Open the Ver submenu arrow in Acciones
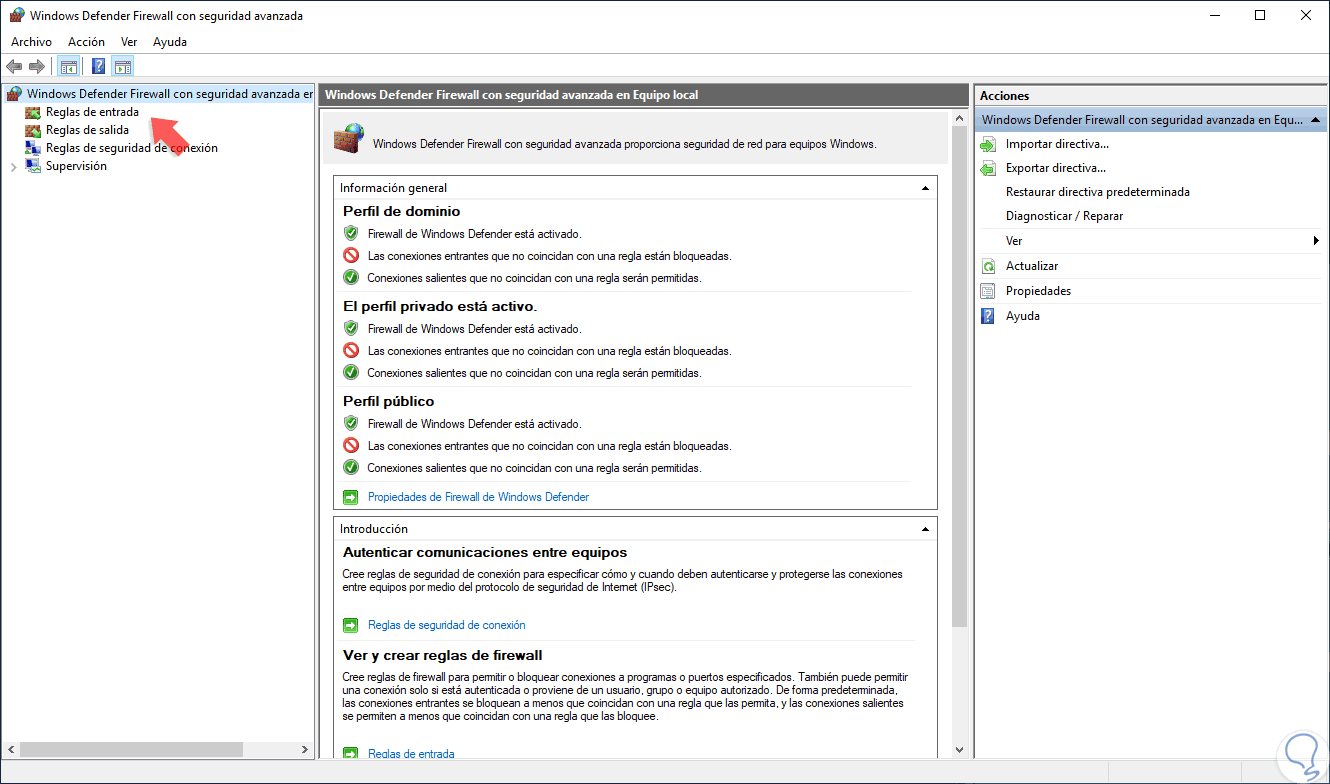1330x784 pixels. (x=1316, y=241)
